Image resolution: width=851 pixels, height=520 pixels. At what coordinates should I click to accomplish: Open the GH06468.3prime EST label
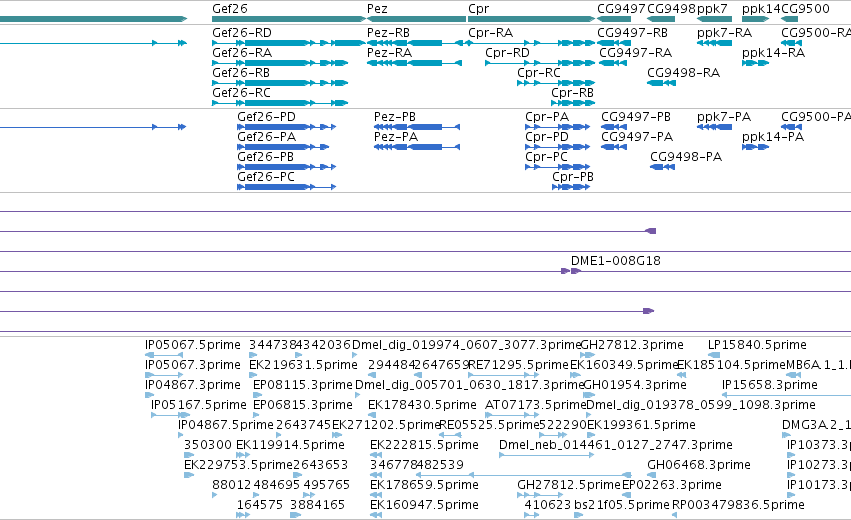click(699, 465)
